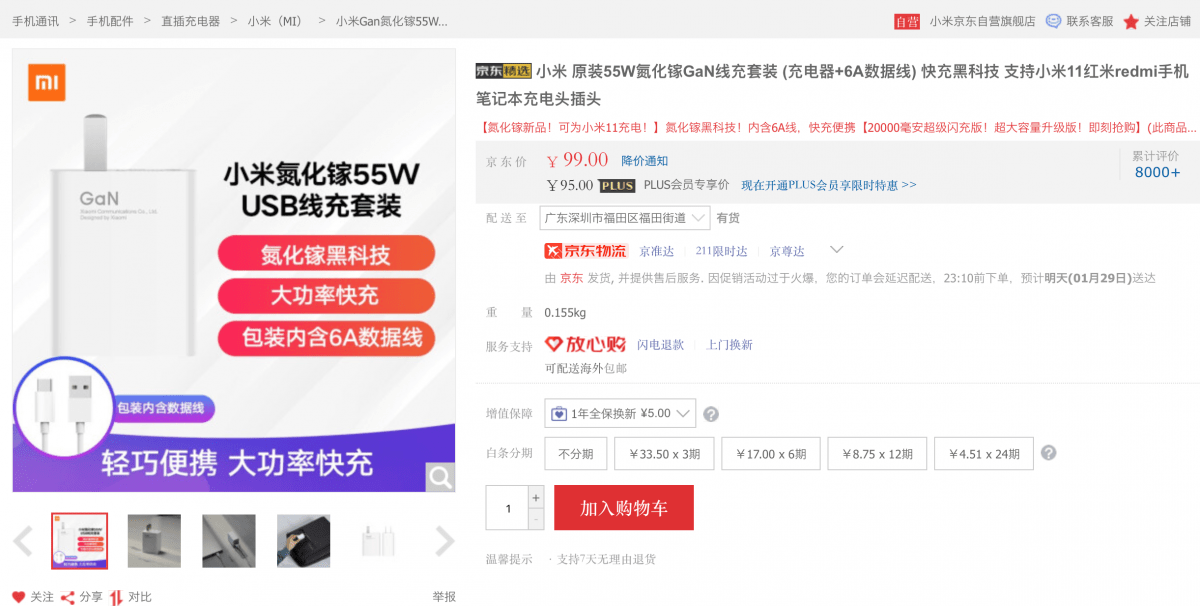Click the heart 关注 favorite icon
Image resolution: width=1200 pixels, height=606 pixels.
(x=19, y=597)
